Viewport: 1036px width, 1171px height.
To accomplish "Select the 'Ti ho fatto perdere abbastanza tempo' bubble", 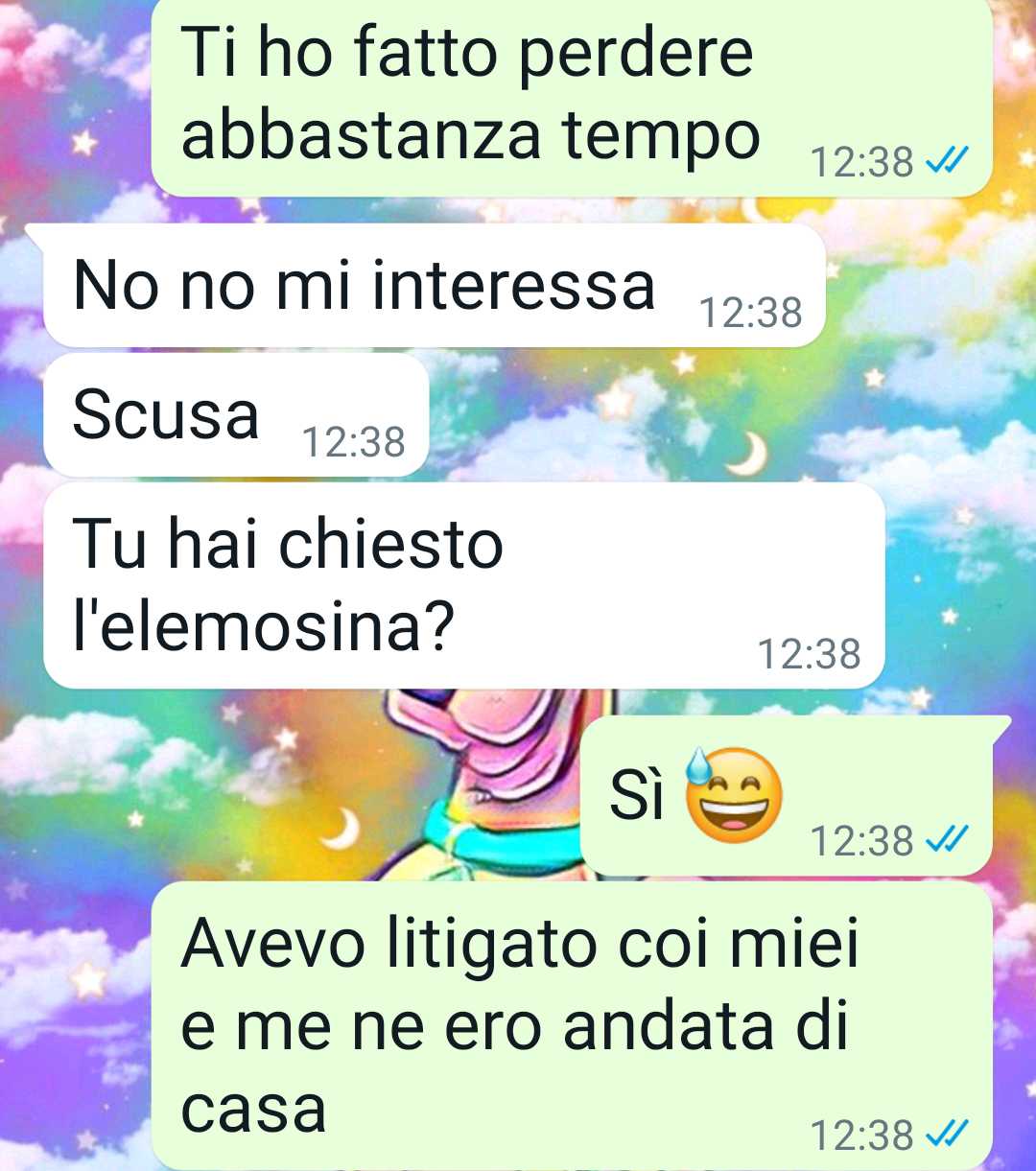I will [572, 96].
